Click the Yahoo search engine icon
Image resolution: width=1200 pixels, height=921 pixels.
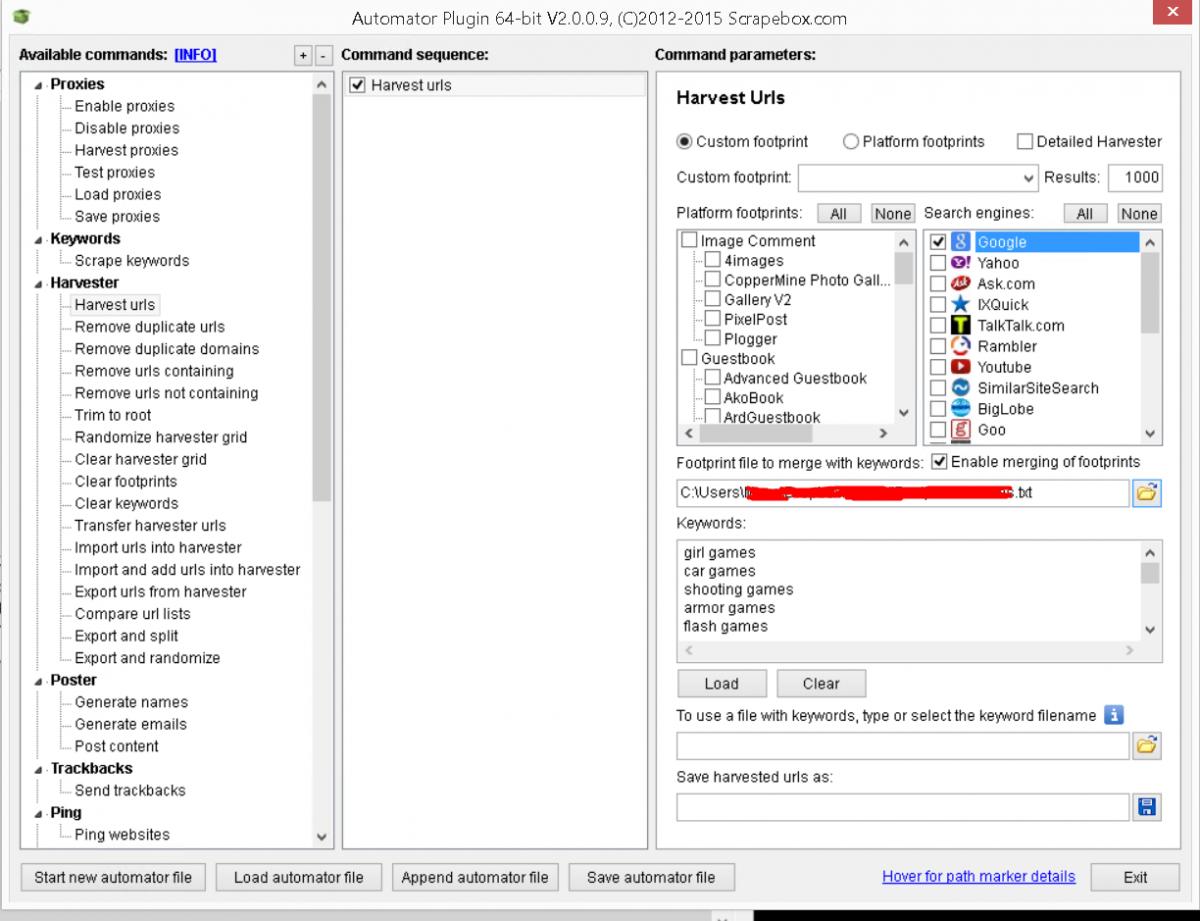(x=960, y=263)
